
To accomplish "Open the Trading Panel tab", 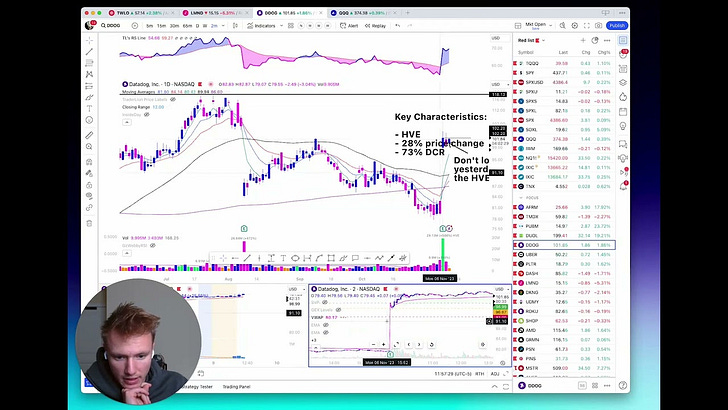I will 236,386.
